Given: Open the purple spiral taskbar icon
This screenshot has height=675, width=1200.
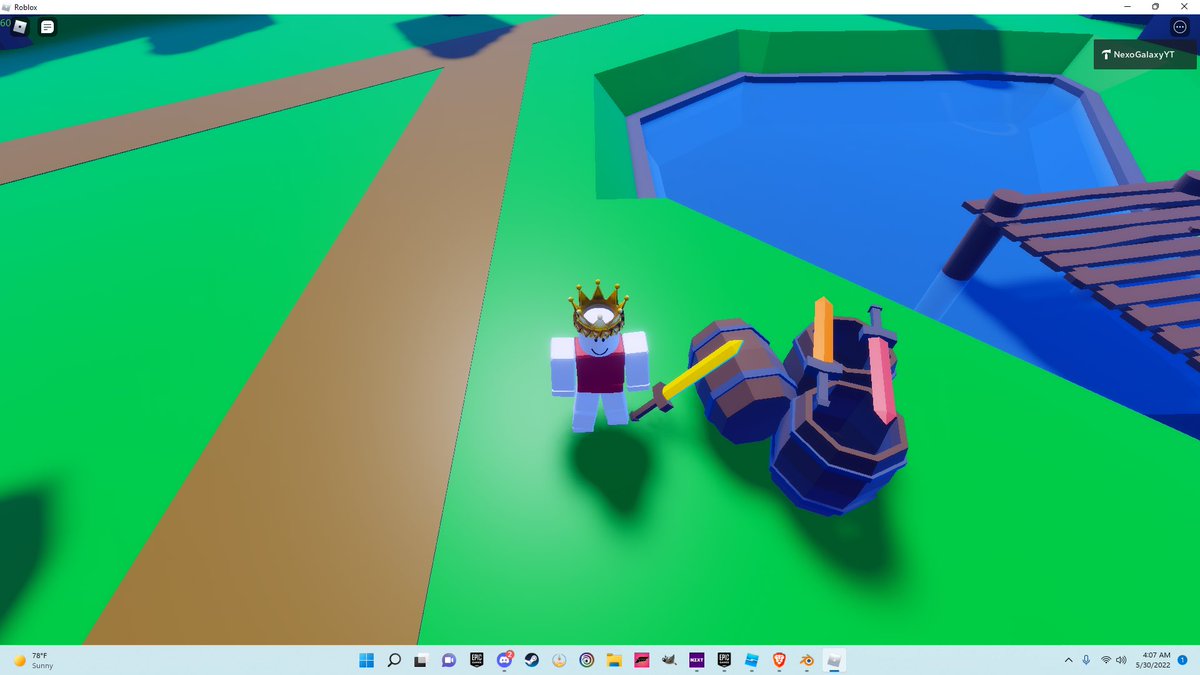Looking at the screenshot, I should click(x=587, y=660).
